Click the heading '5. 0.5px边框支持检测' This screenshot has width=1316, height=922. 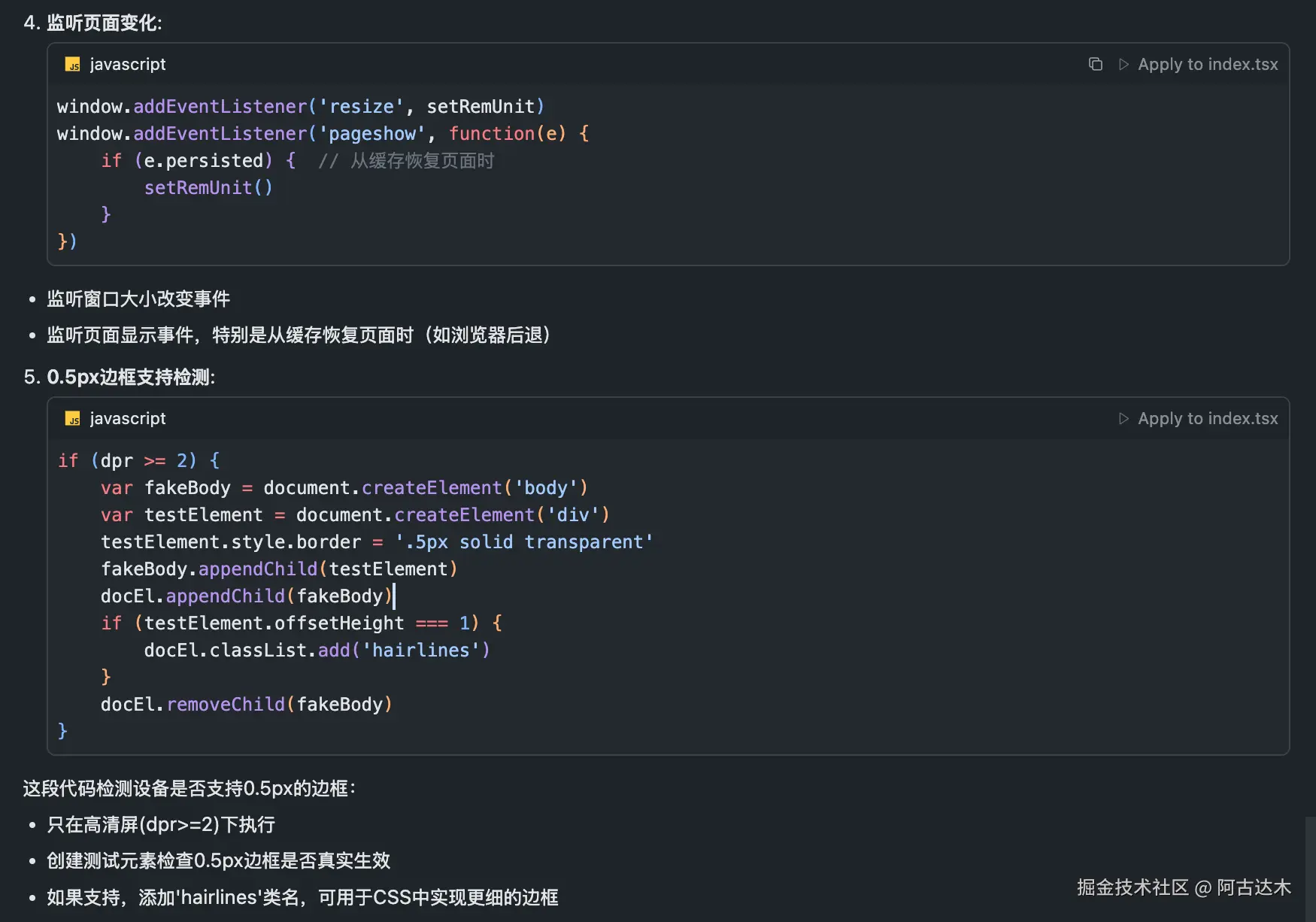coord(120,377)
